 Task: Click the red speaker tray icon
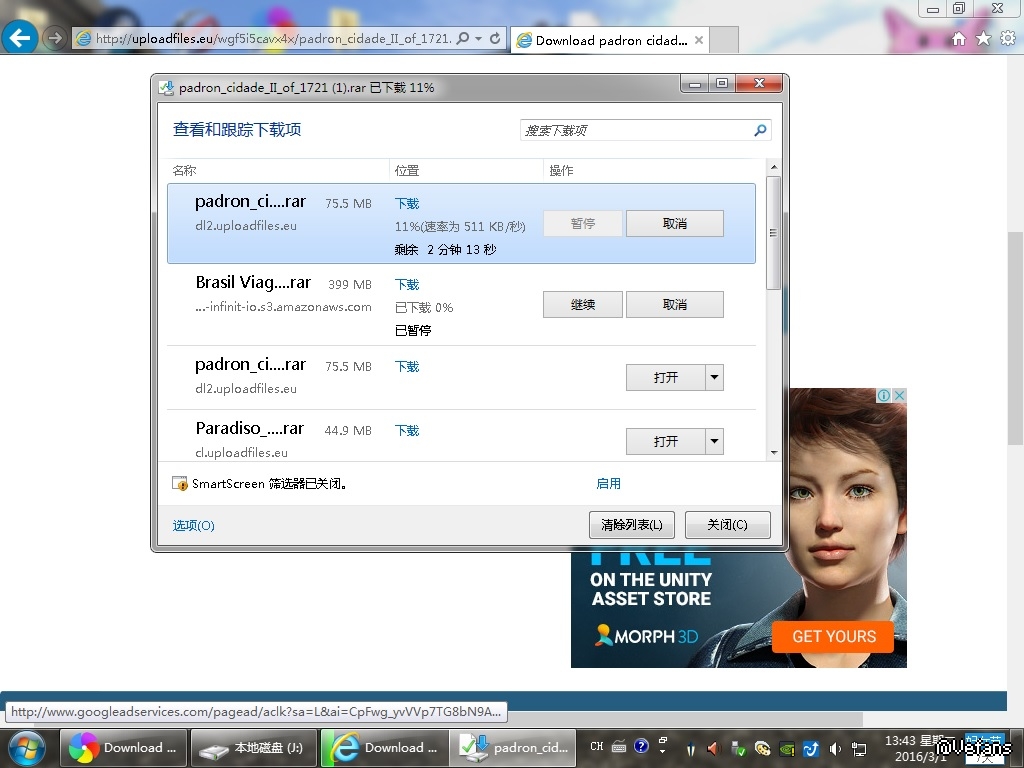point(712,748)
